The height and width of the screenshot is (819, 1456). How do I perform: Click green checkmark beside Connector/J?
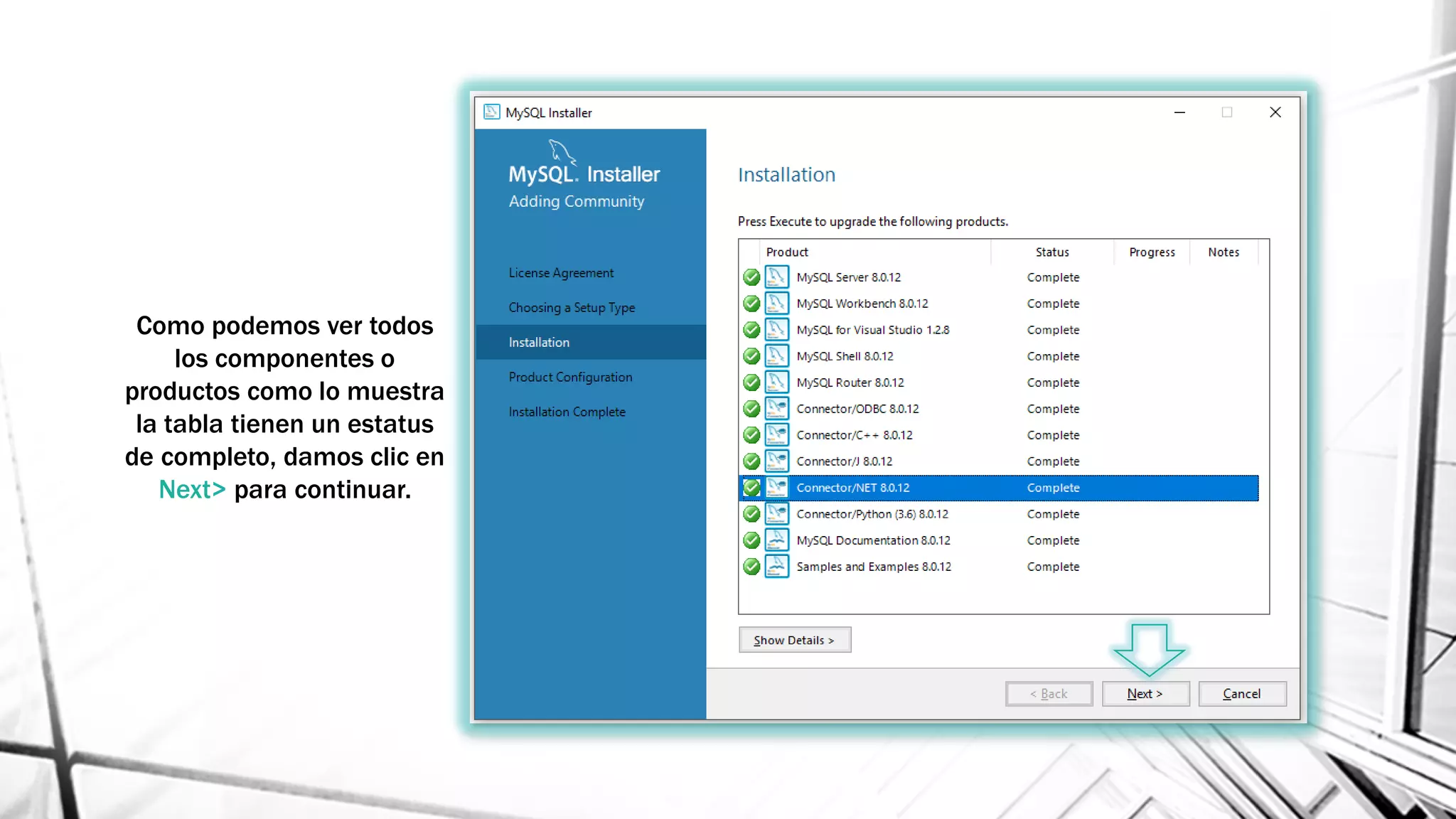coord(751,461)
